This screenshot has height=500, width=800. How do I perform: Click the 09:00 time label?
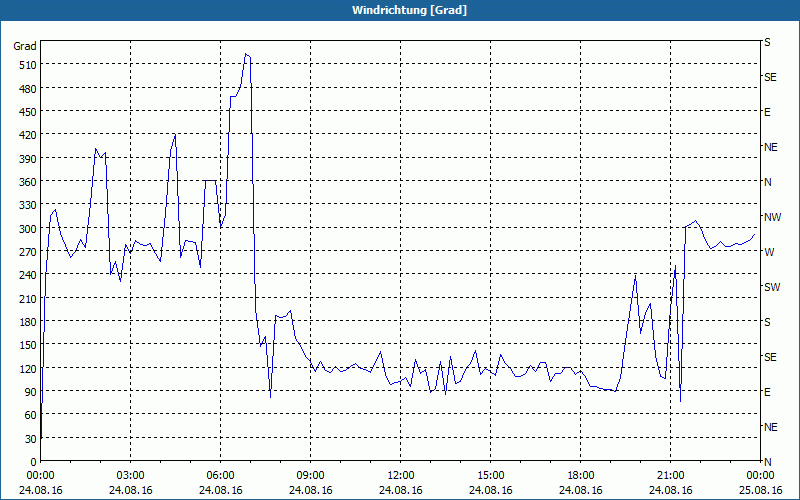point(310,476)
